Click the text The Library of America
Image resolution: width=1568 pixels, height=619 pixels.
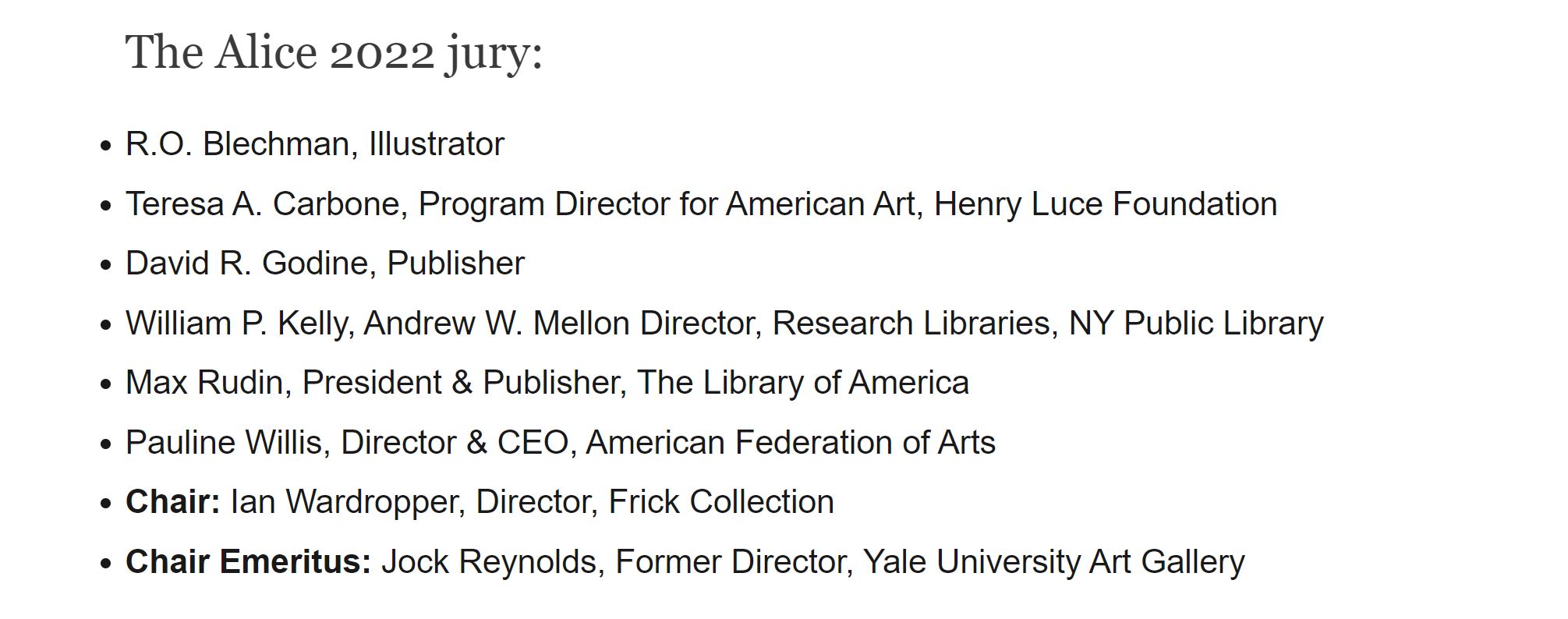pyautogui.click(x=802, y=383)
